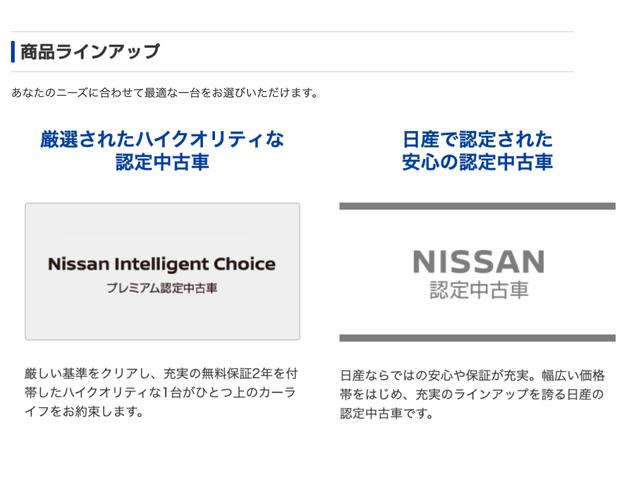
Task: Click the あなたのニーズに合わせて intro sentence
Action: [x=165, y=93]
